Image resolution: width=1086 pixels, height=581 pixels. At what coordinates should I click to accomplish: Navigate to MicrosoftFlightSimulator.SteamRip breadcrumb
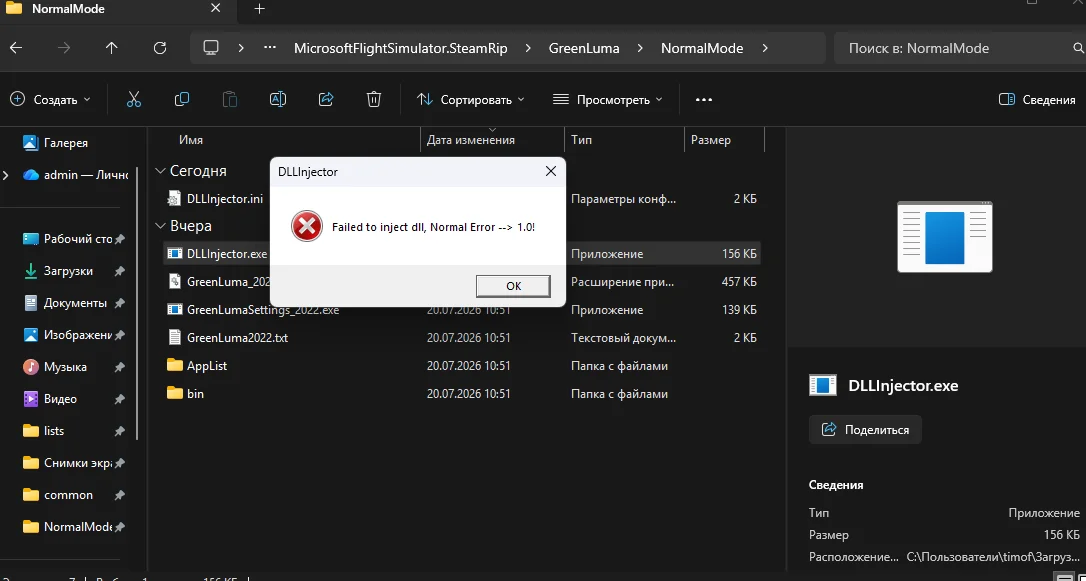click(400, 48)
